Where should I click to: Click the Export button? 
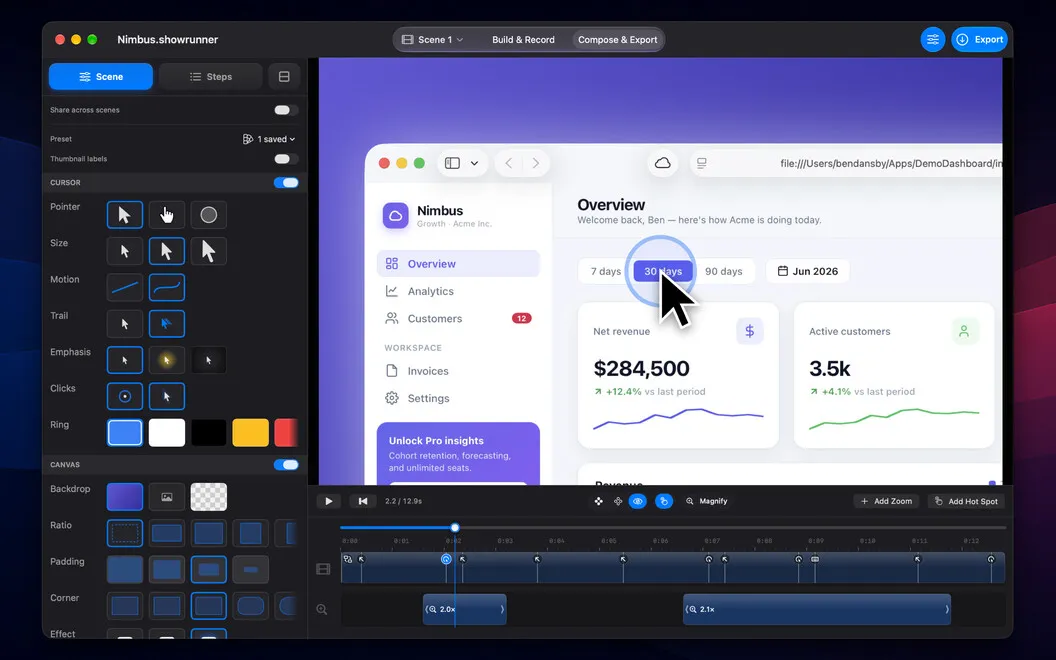point(980,40)
